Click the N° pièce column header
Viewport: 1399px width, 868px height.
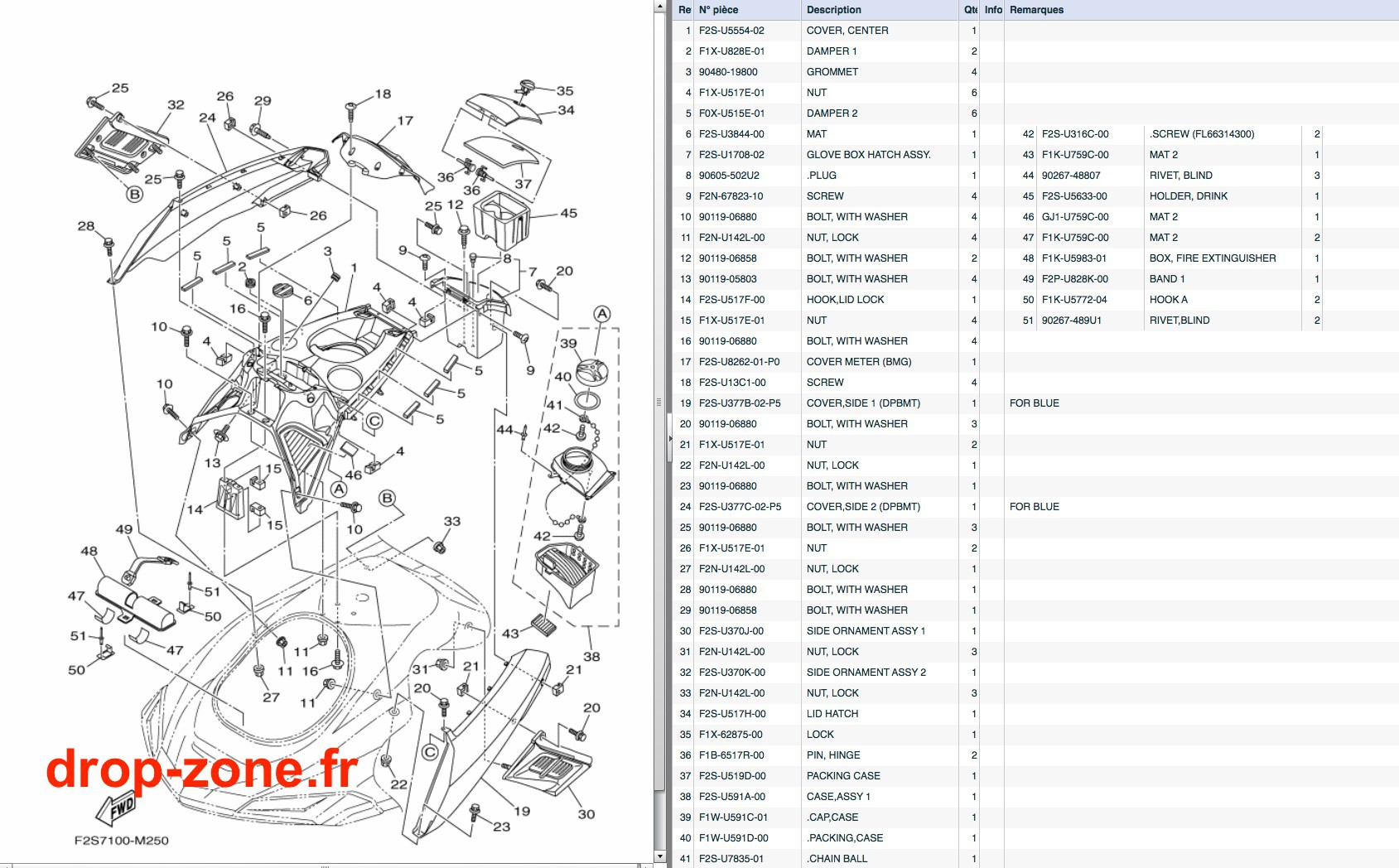pyautogui.click(x=748, y=10)
